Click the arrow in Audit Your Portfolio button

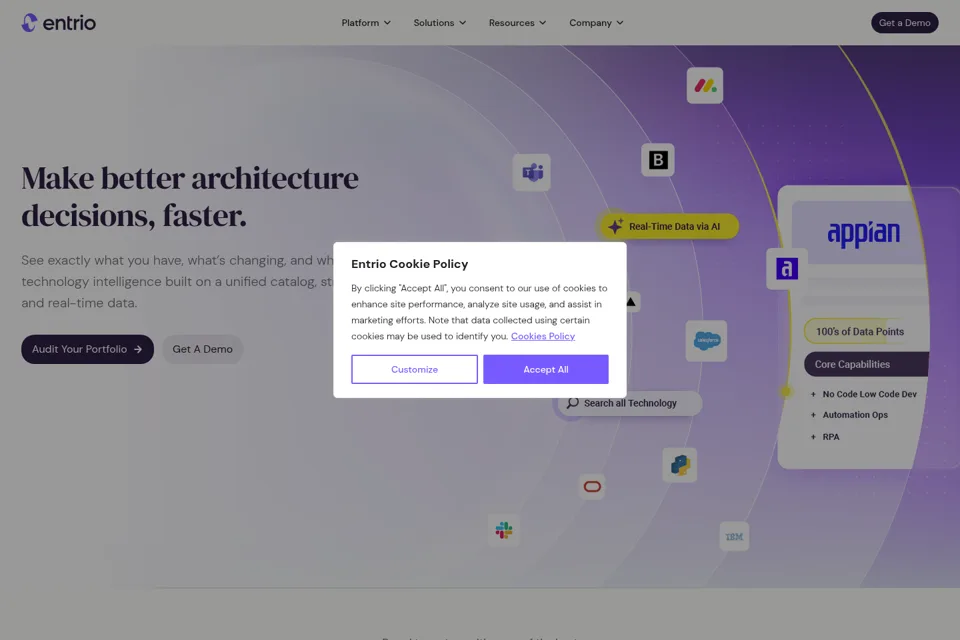(x=138, y=349)
